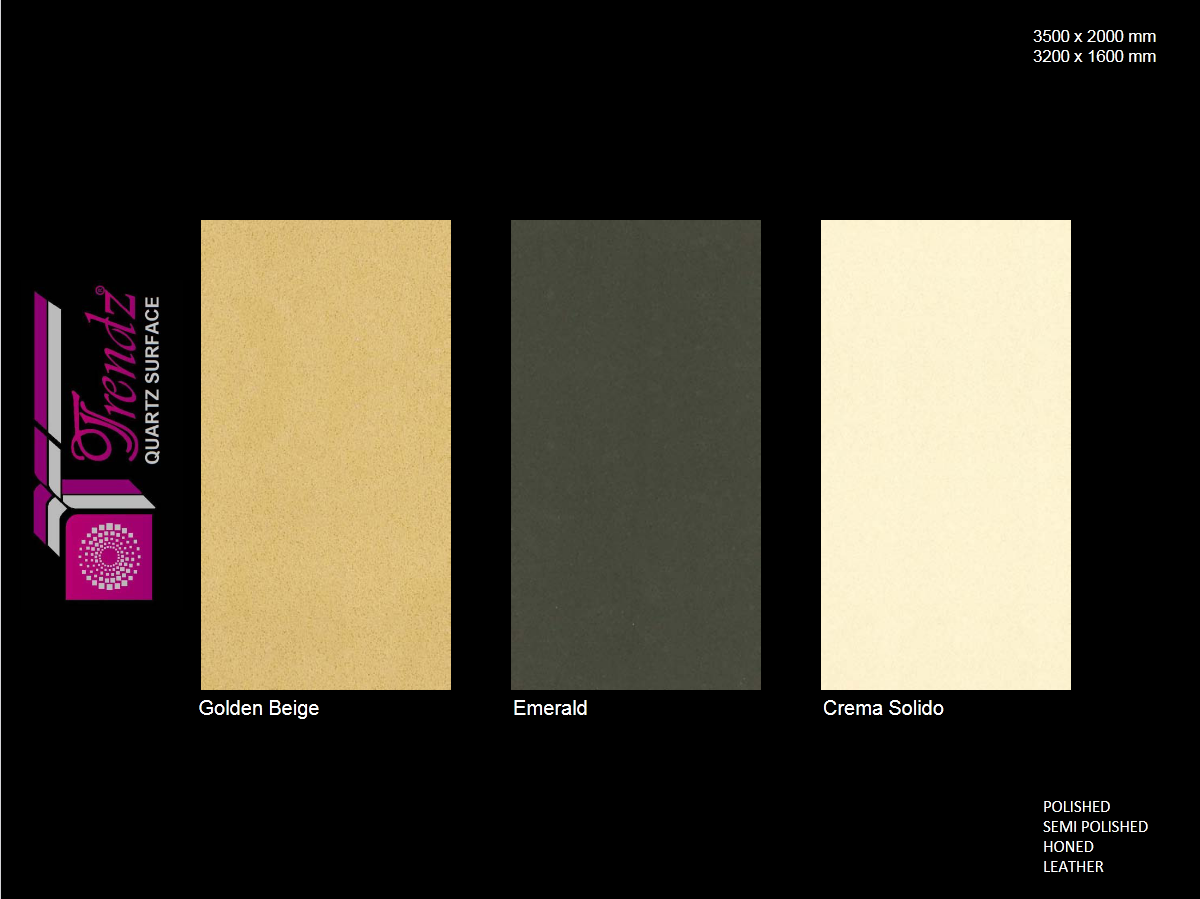Click the pink square dotted-circle emblem
The width and height of the screenshot is (1200, 899).
[109, 555]
